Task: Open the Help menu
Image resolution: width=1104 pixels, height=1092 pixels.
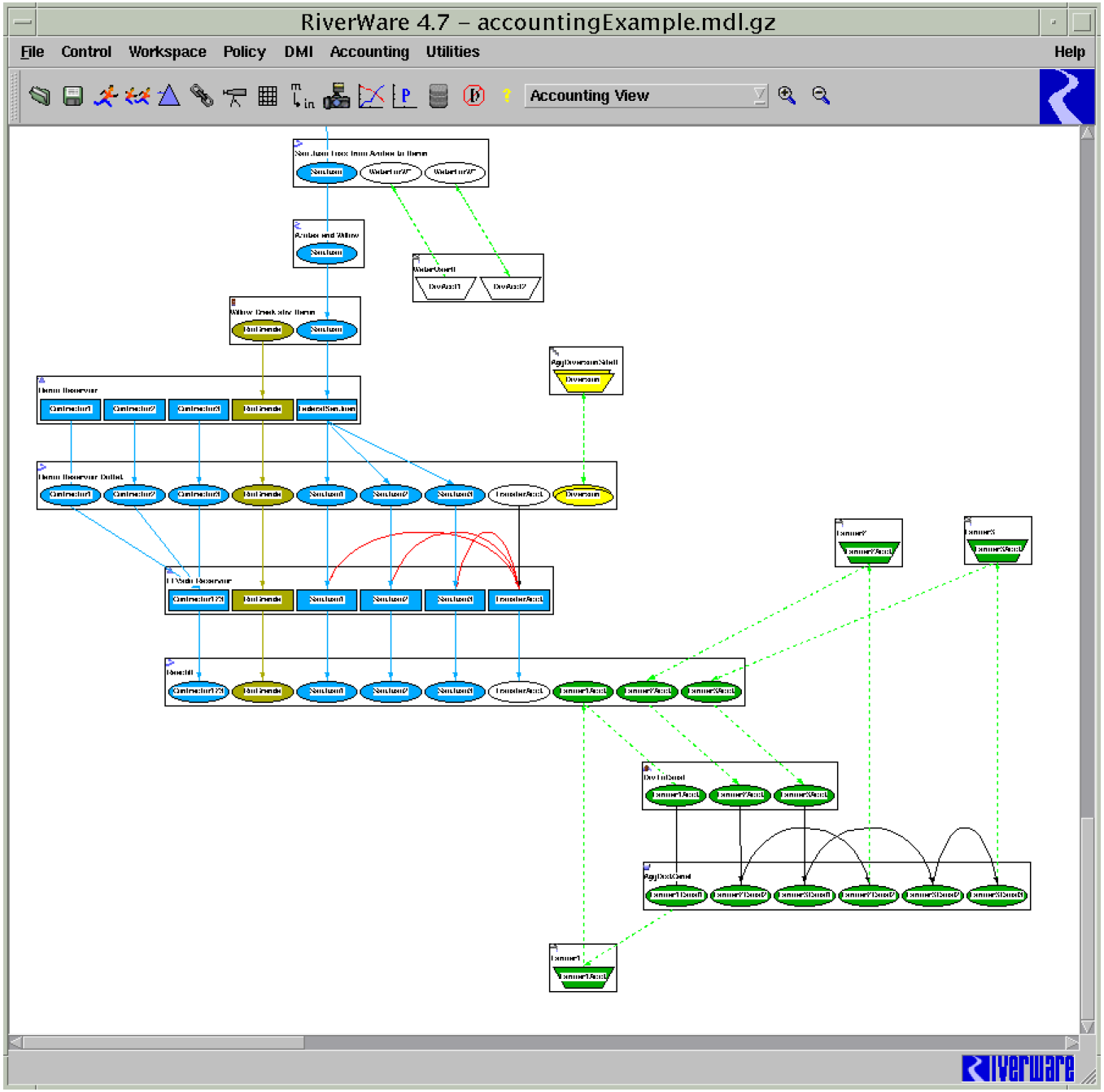Action: tap(1069, 52)
